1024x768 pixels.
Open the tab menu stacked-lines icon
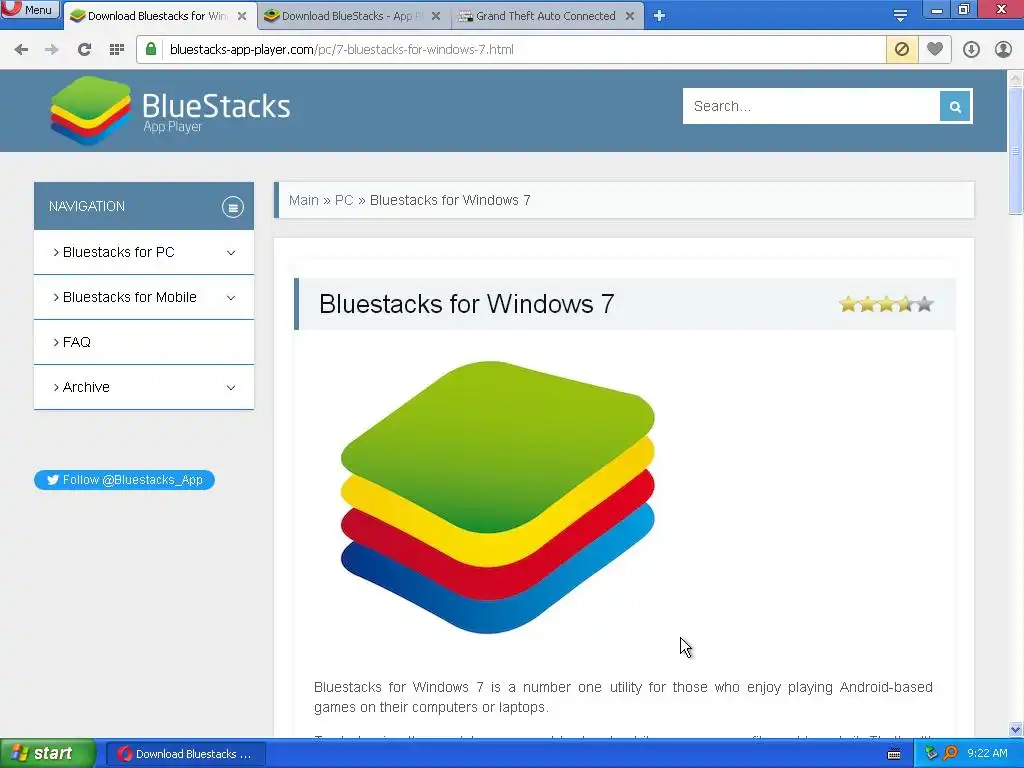[901, 16]
